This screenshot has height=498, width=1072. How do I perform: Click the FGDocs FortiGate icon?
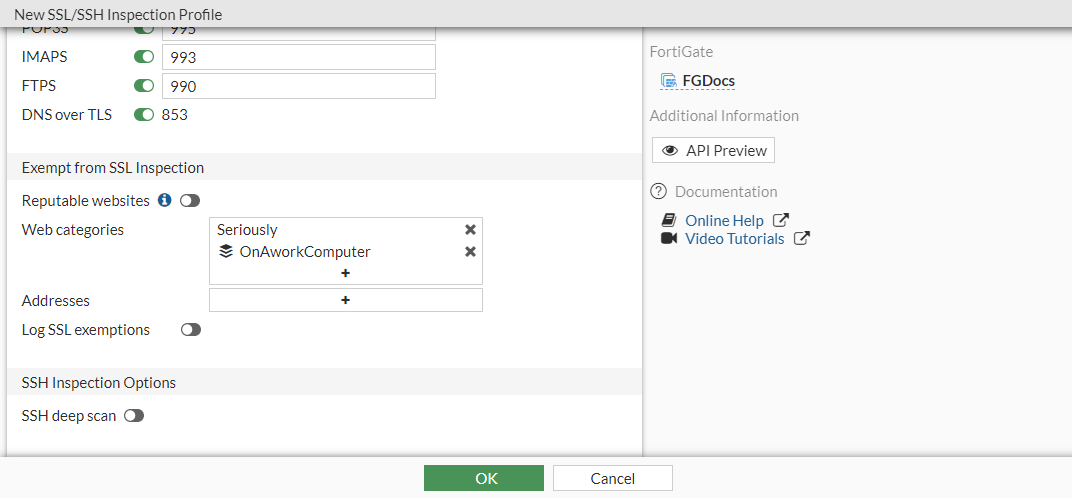pyautogui.click(x=668, y=81)
